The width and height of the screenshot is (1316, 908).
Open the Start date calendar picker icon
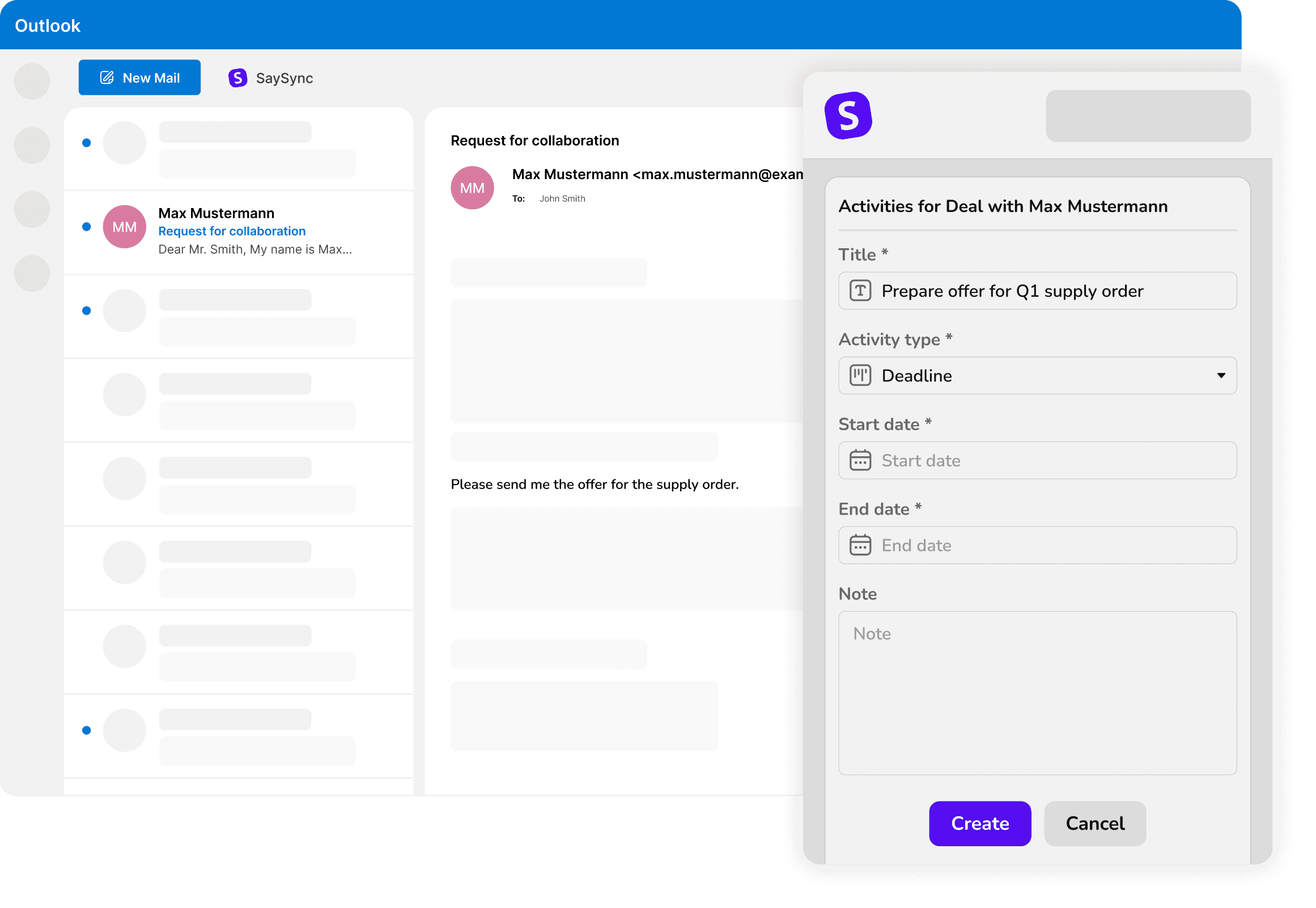click(860, 460)
